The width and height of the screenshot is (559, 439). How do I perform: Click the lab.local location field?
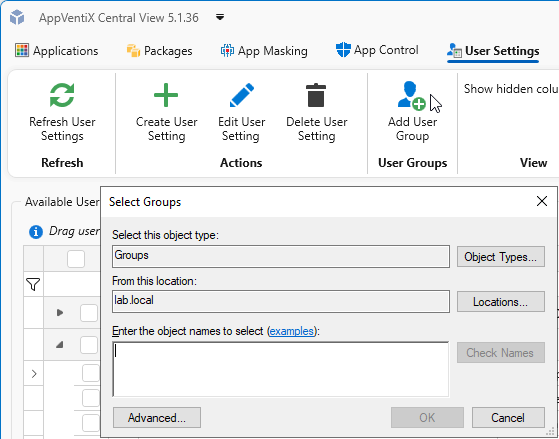coord(281,301)
